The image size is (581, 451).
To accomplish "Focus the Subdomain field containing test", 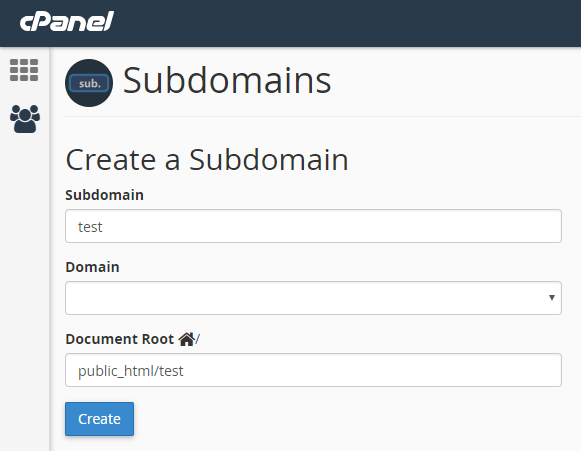I will 313,226.
